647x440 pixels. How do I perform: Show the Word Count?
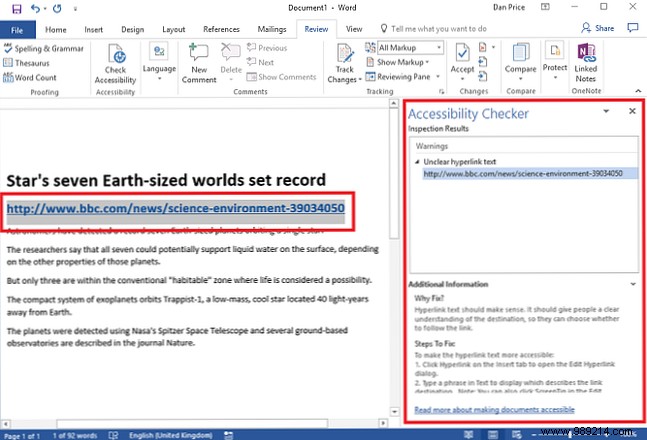click(x=30, y=78)
